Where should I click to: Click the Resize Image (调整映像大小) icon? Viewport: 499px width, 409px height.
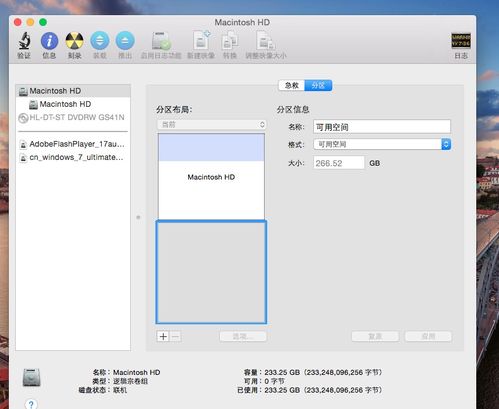point(266,41)
